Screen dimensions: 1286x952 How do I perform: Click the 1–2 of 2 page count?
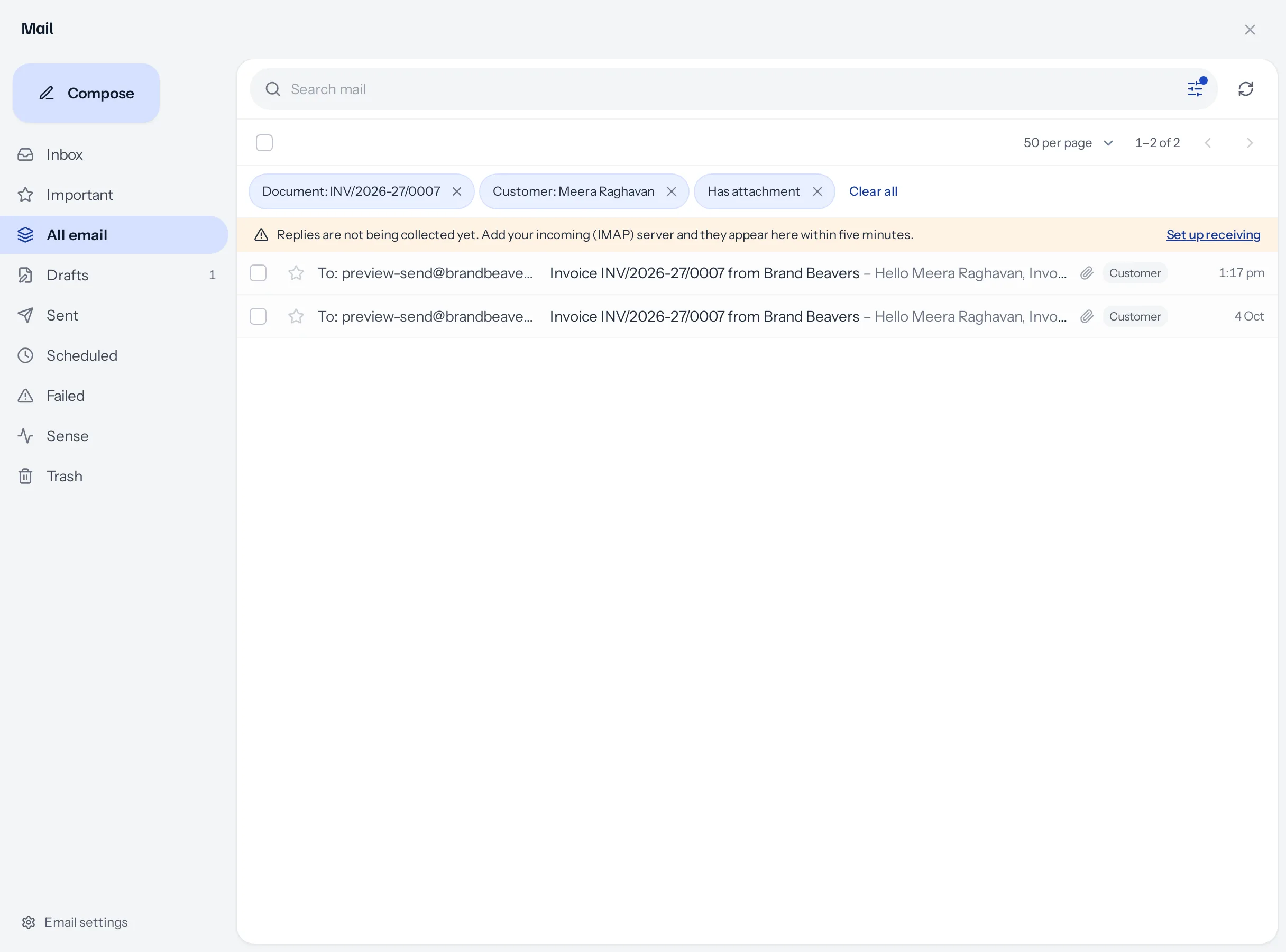tap(1157, 142)
